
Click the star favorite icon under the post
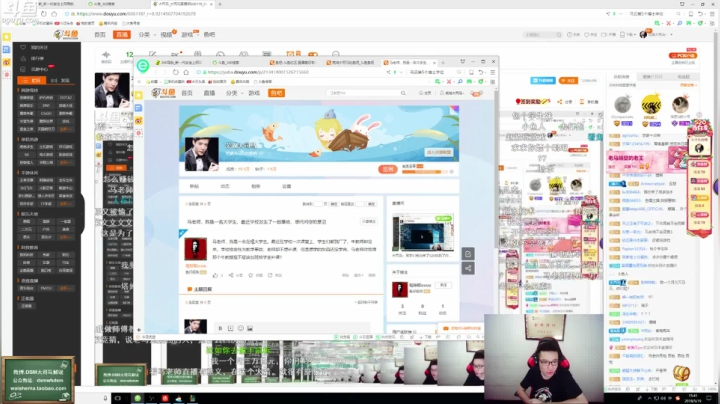[x=251, y=275]
